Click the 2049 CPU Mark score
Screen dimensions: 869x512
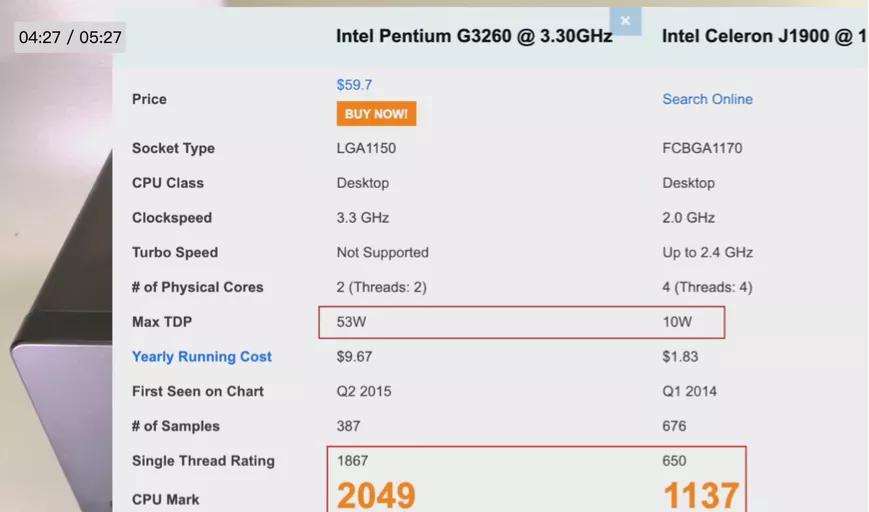375,495
